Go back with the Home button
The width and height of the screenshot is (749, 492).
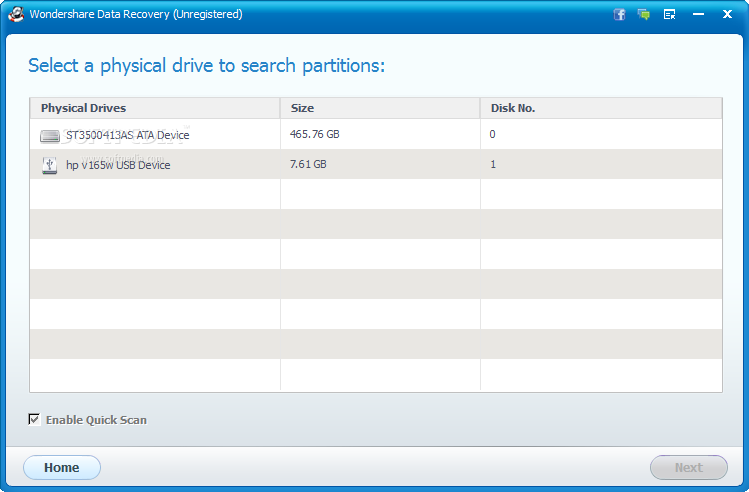pos(62,467)
